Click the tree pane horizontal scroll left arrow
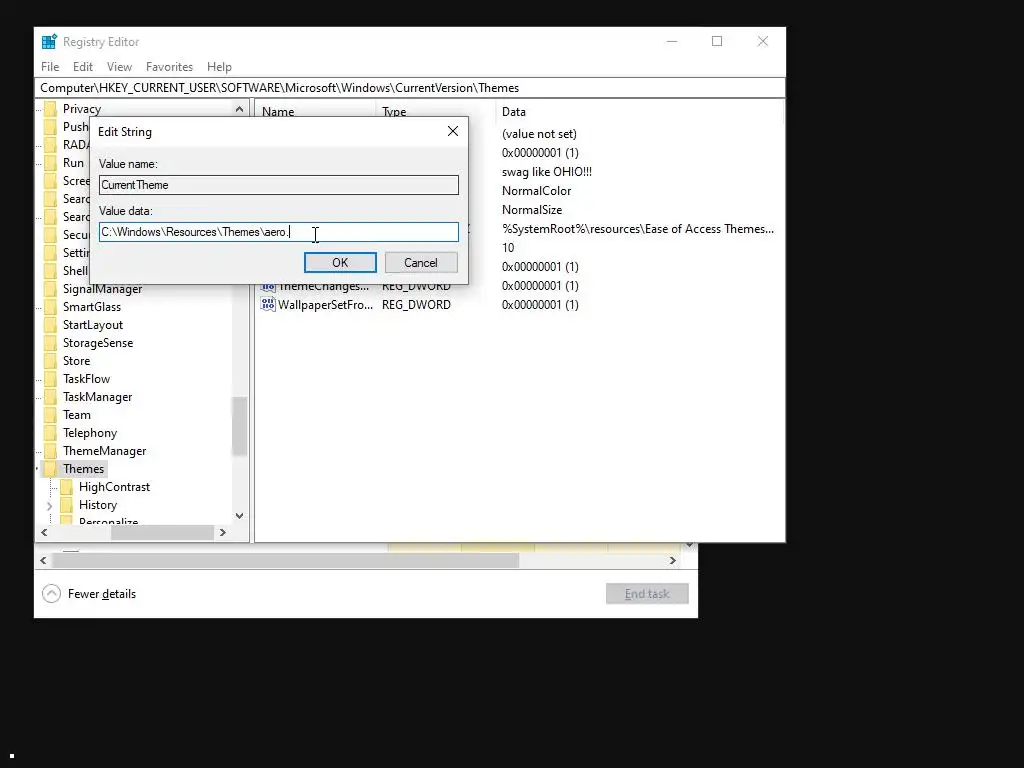Image resolution: width=1024 pixels, height=768 pixels. (x=44, y=532)
